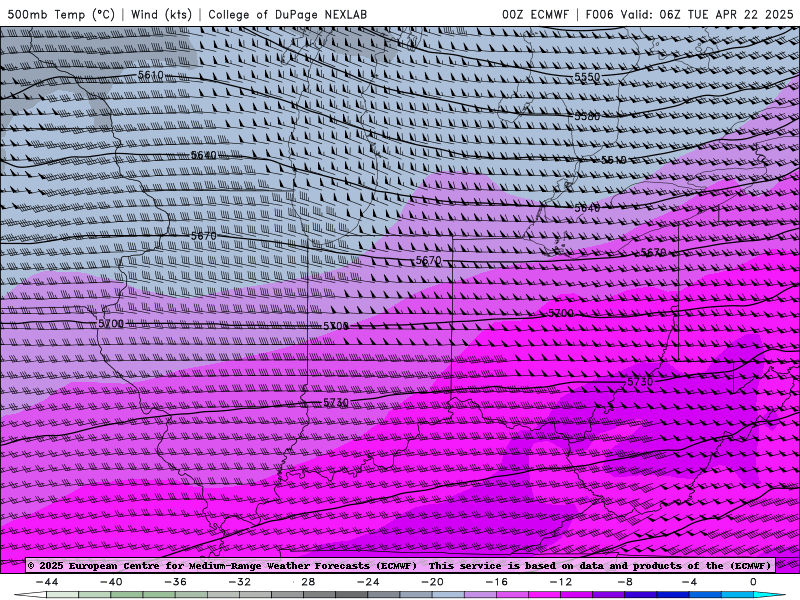Click the -20 colorbar tick label
800x600 pixels.
coord(433,582)
